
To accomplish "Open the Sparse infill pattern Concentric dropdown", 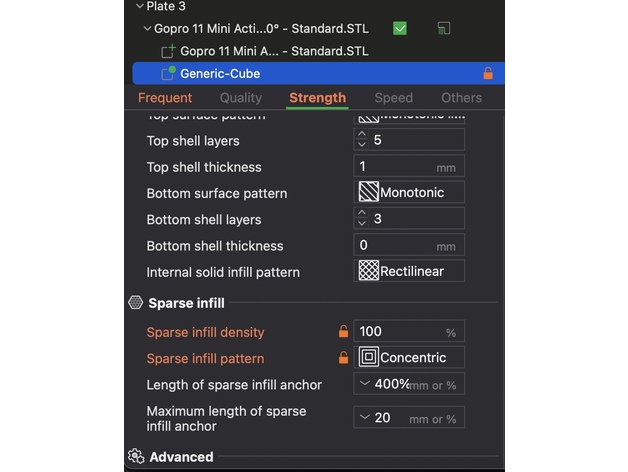I will point(409,358).
